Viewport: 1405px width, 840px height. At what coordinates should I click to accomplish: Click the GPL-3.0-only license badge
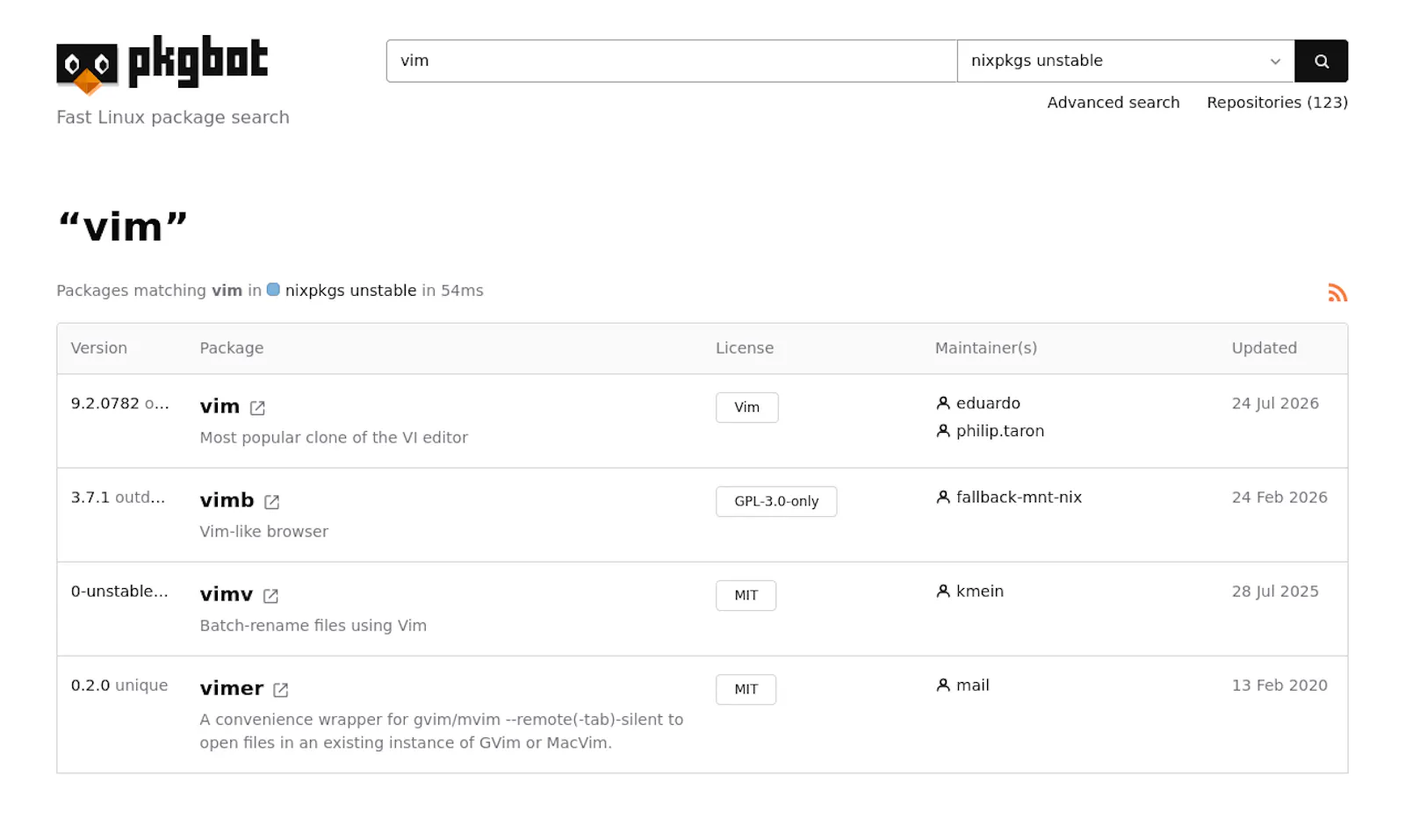776,501
